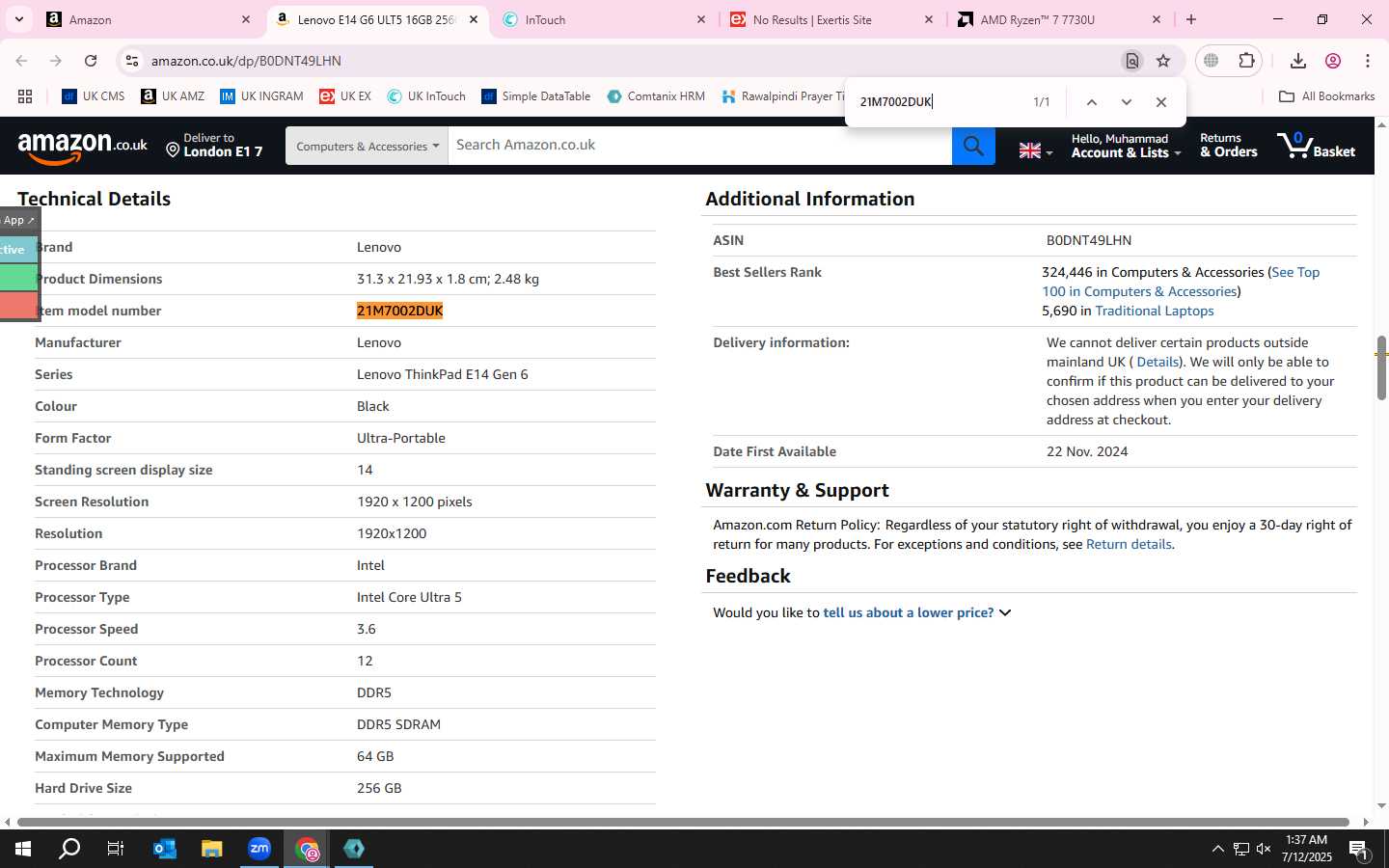Viewport: 1389px width, 868px height.
Task: Close the AMD Ryzen 7 7730U tab
Action: point(1157,19)
